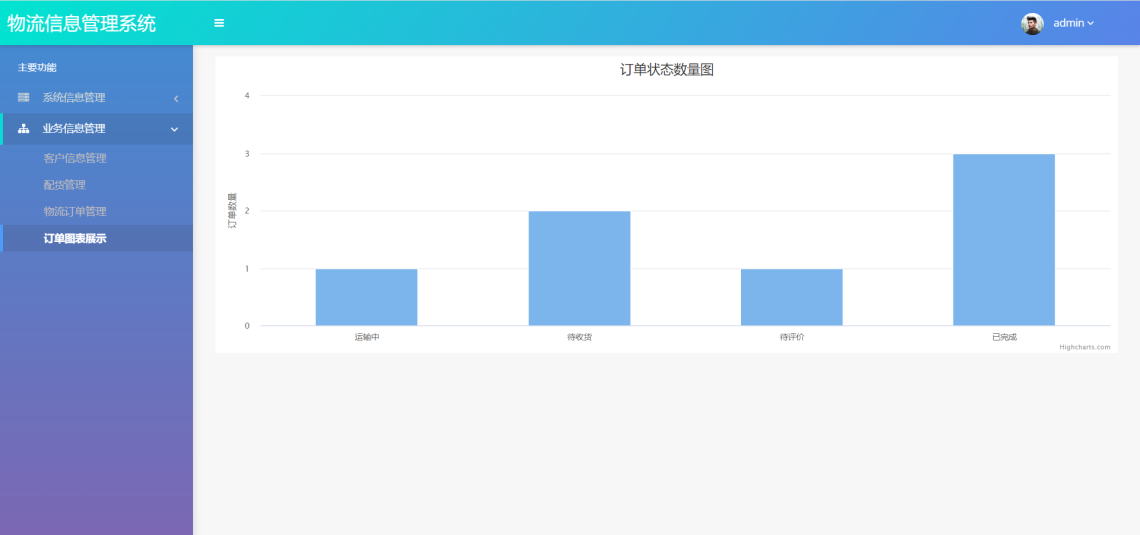
Task: Click the 已完成 axis label
Action: [1004, 337]
